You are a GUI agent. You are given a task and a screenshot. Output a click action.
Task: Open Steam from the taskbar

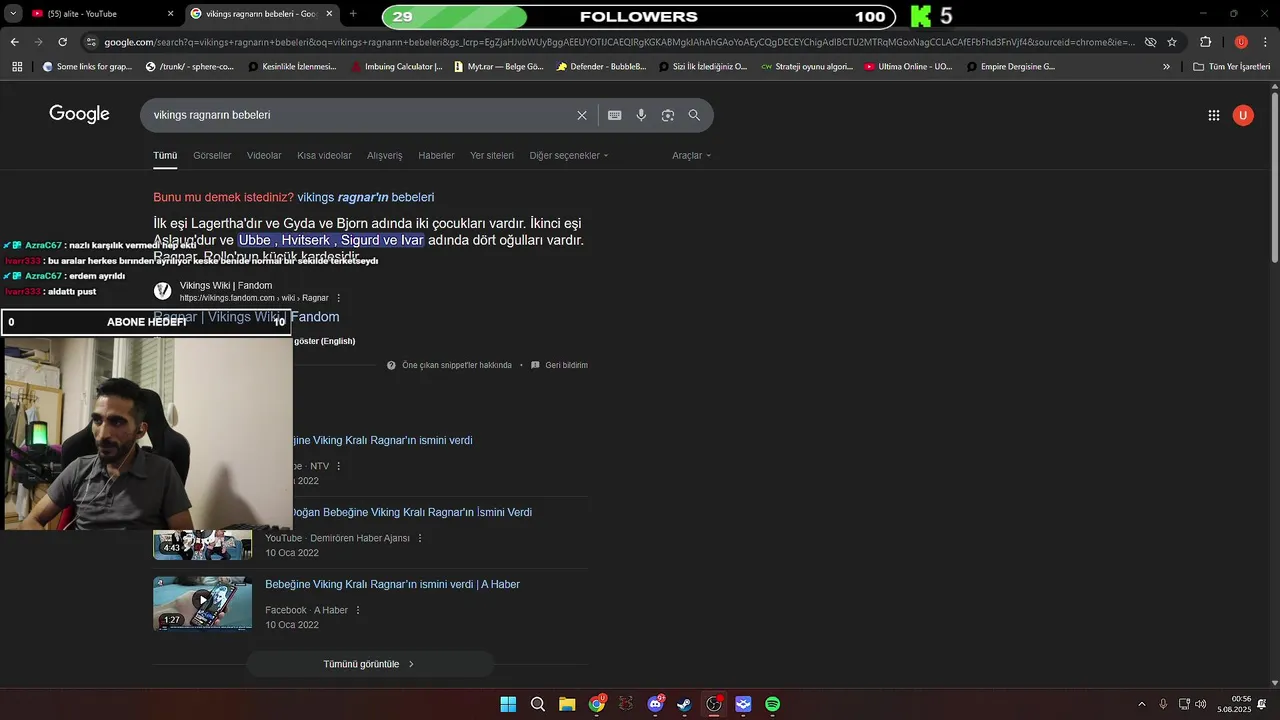tap(684, 704)
